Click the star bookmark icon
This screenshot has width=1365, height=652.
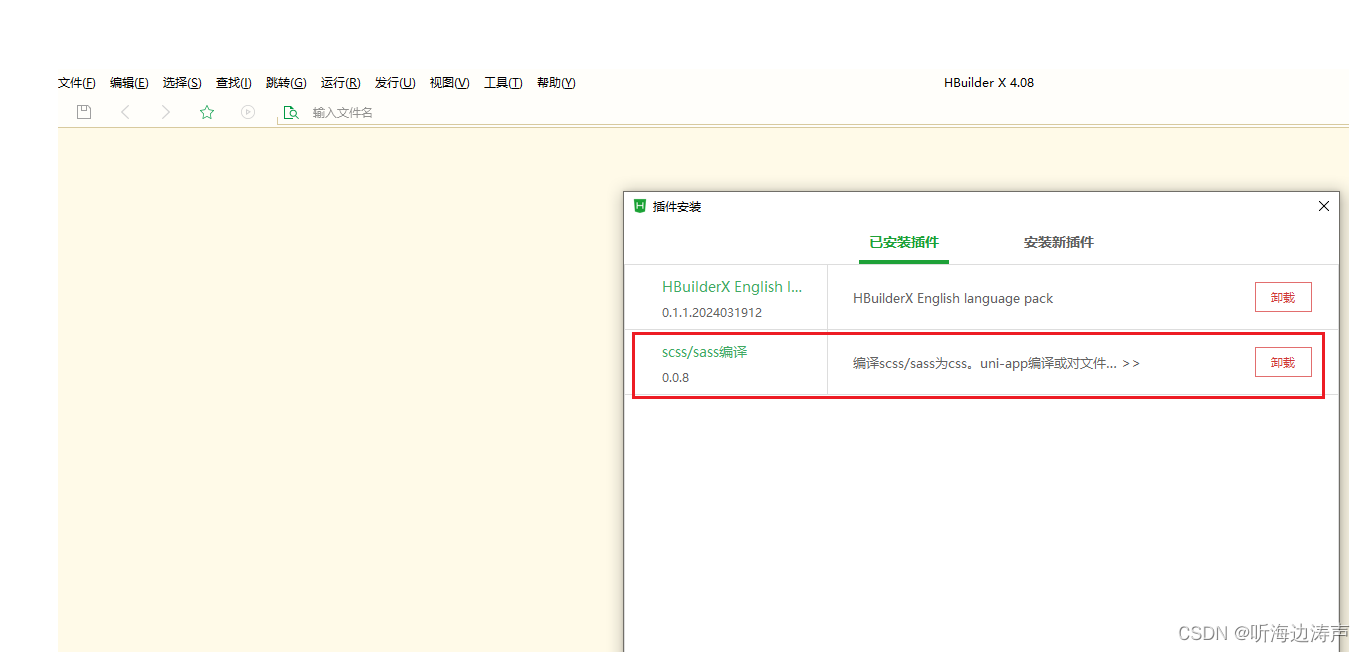(207, 112)
